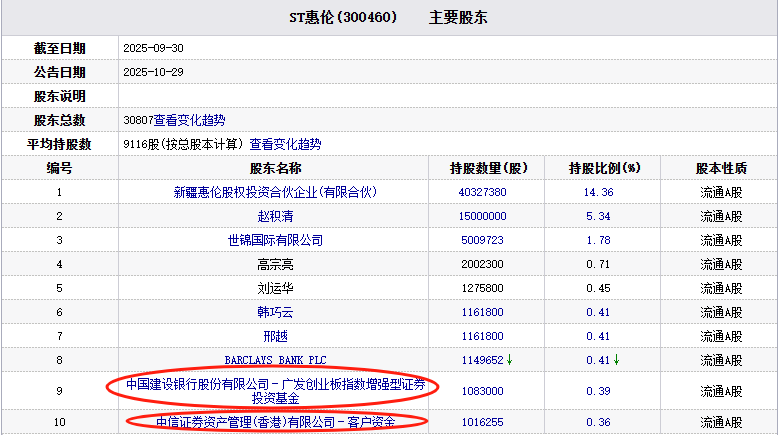Click holding quantity 1016255
Image resolution: width=779 pixels, height=435 pixels.
point(484,422)
